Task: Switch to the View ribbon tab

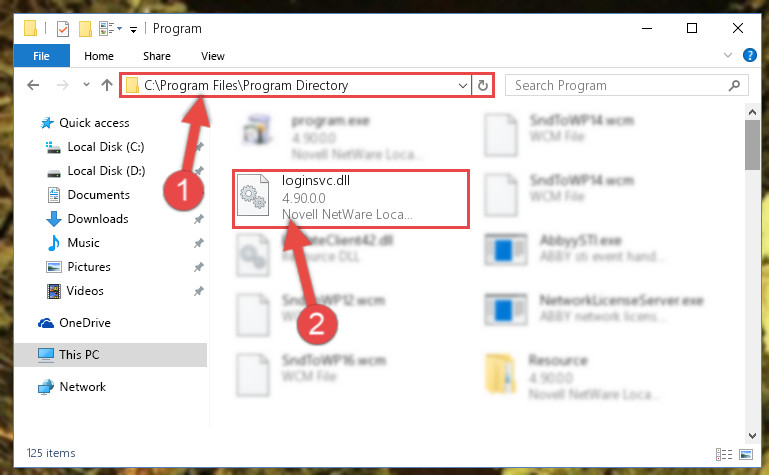Action: pos(213,56)
